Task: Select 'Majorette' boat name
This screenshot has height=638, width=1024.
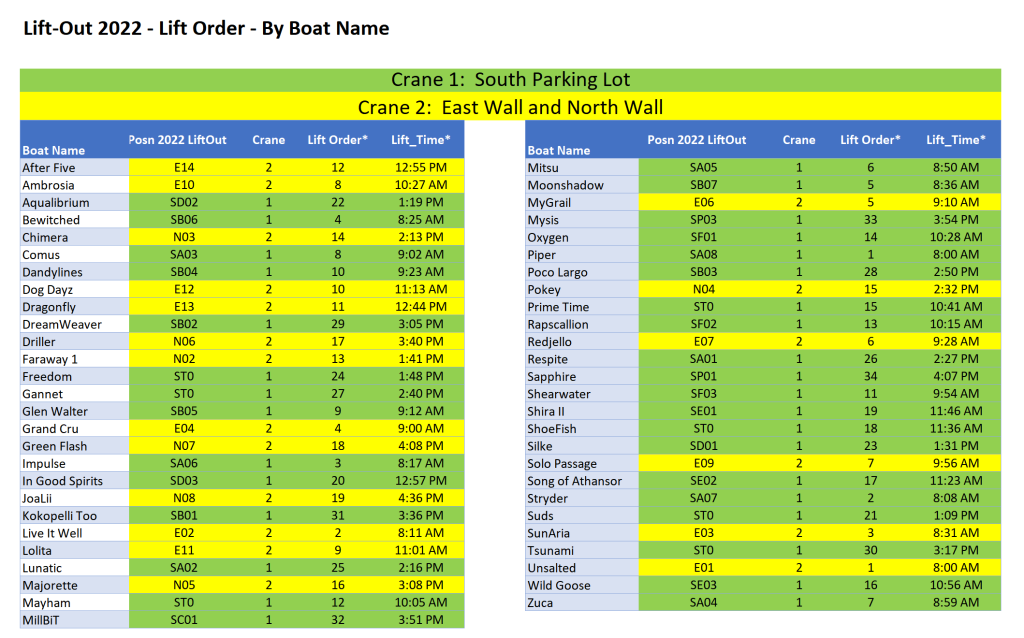Action: tap(50, 586)
